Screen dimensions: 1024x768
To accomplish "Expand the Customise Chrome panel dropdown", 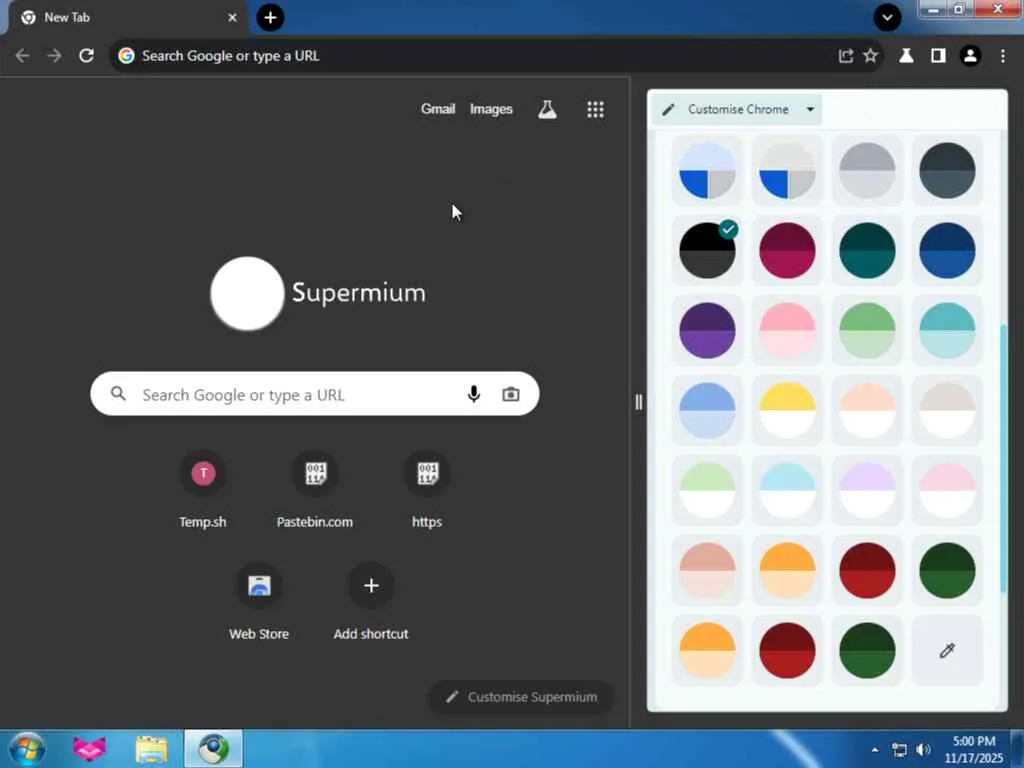I will [810, 109].
